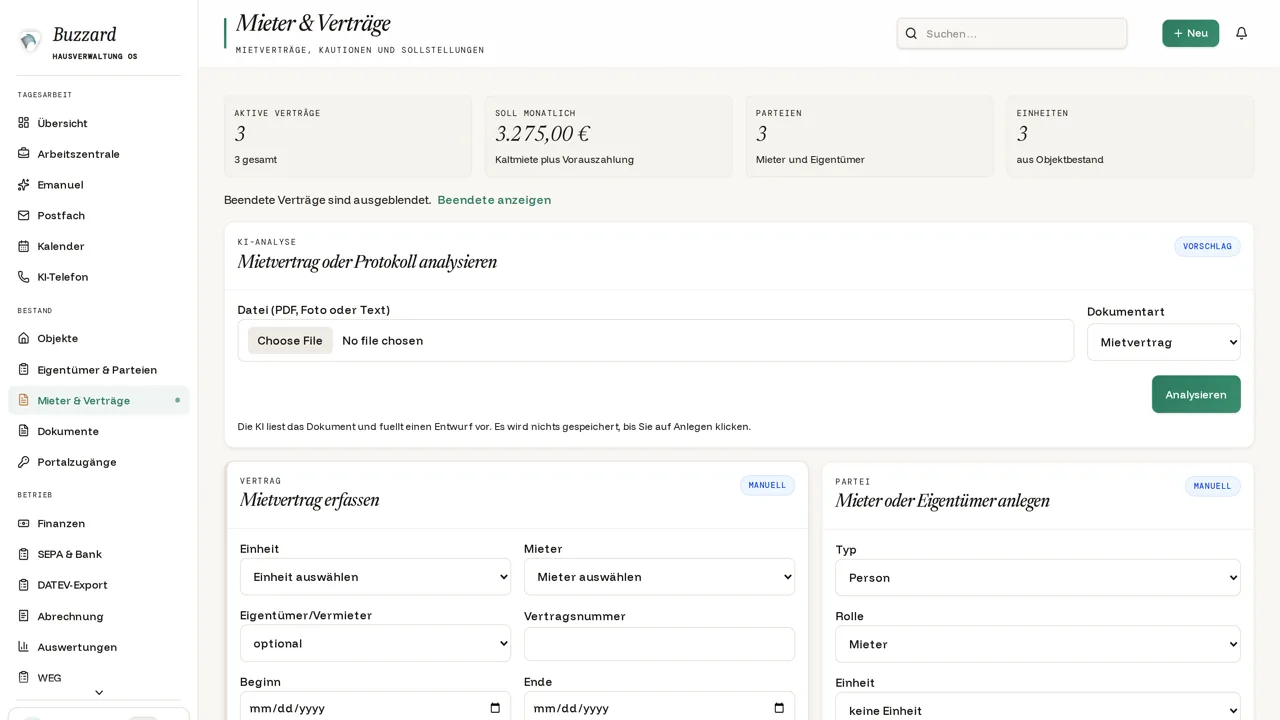This screenshot has width=1280, height=720.
Task: Expand sidebar with the down chevron
Action: (x=98, y=692)
